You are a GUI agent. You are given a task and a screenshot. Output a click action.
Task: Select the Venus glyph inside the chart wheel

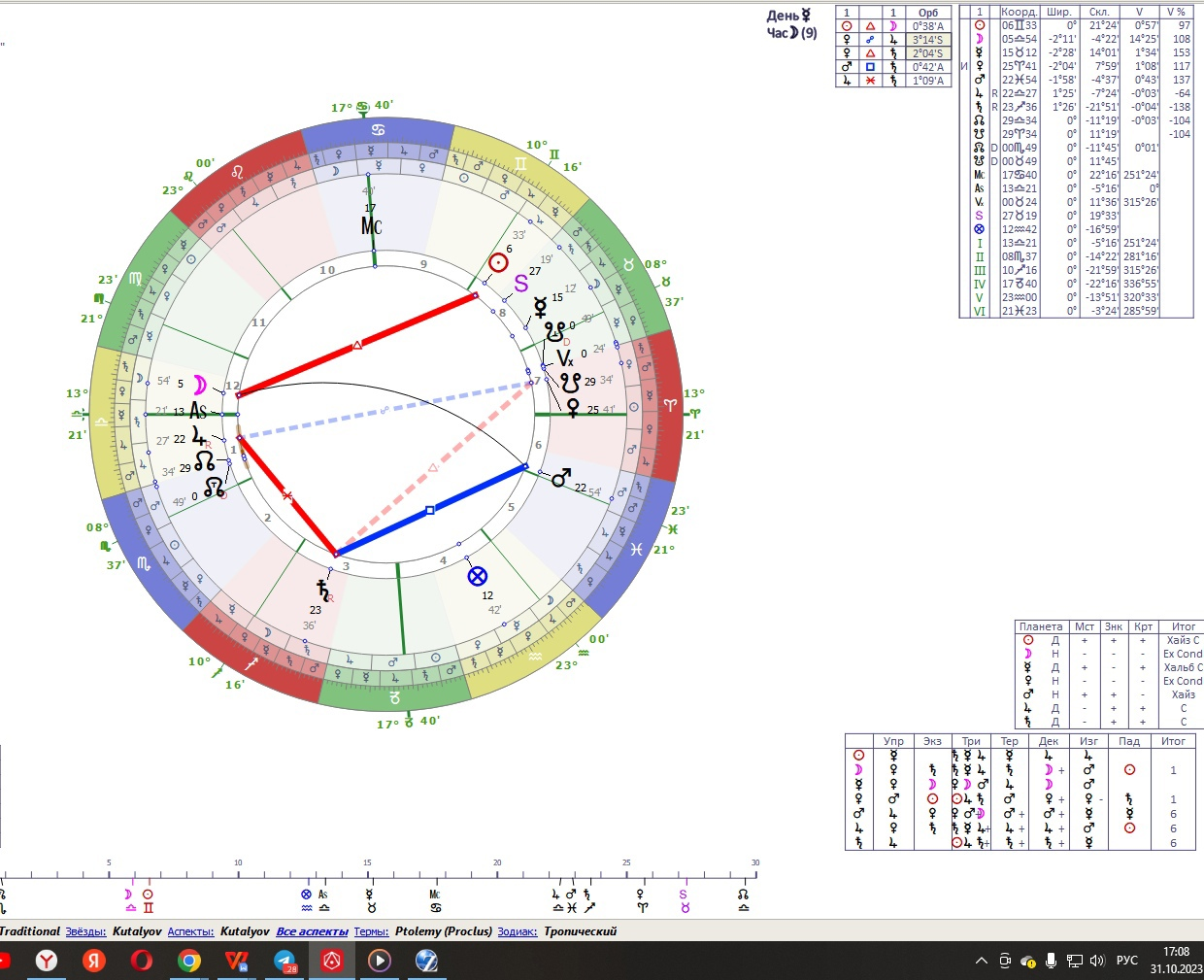click(x=573, y=407)
